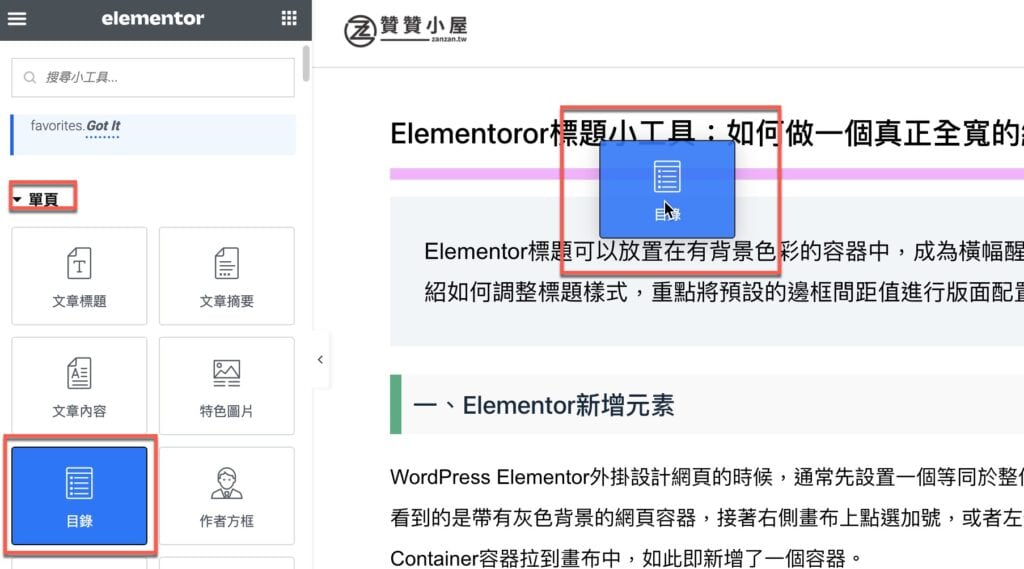
Task: Dismiss favorites tip with Got It
Action: (x=103, y=125)
